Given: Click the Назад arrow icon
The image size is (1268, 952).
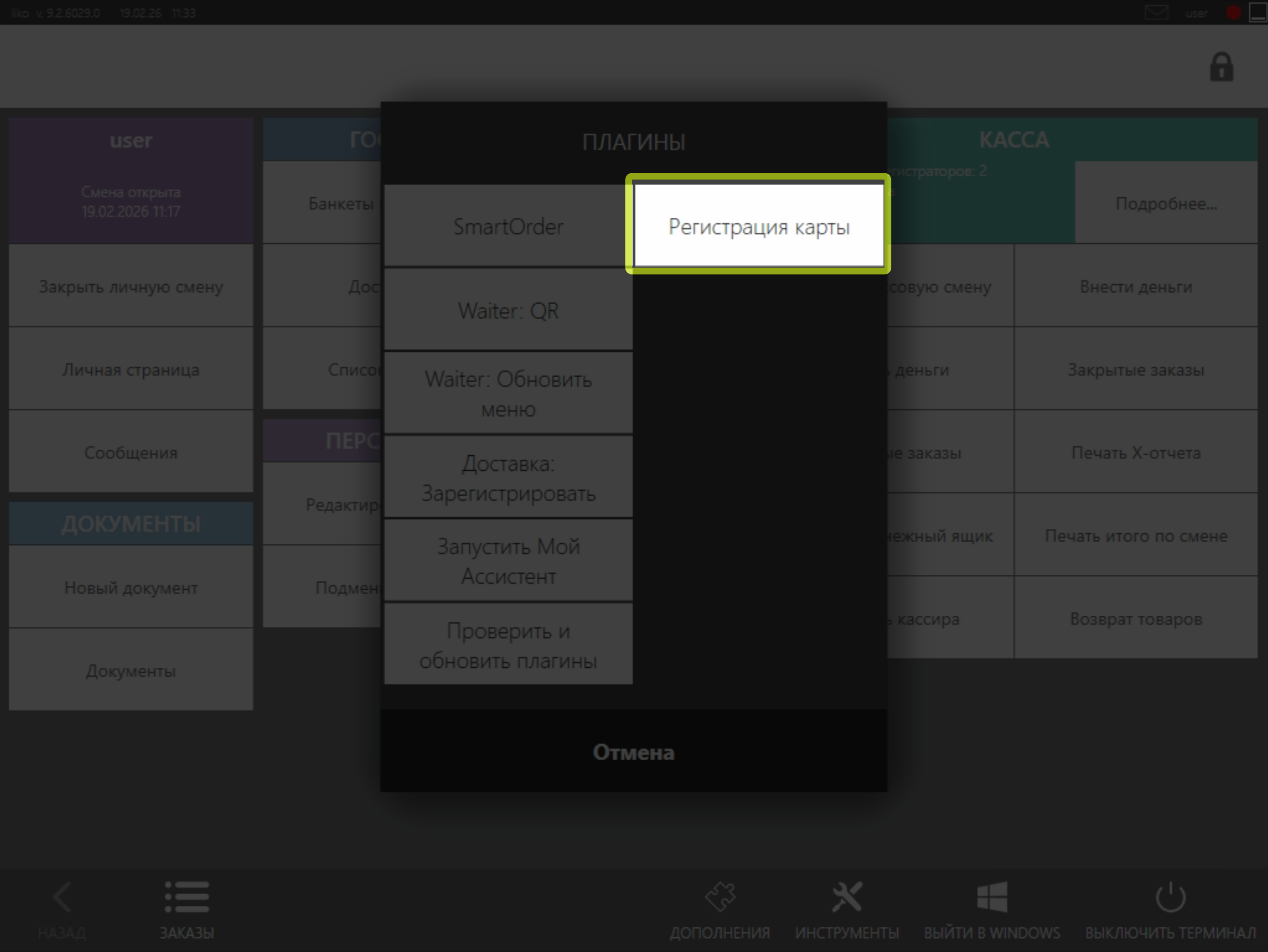Looking at the screenshot, I should coord(62,897).
